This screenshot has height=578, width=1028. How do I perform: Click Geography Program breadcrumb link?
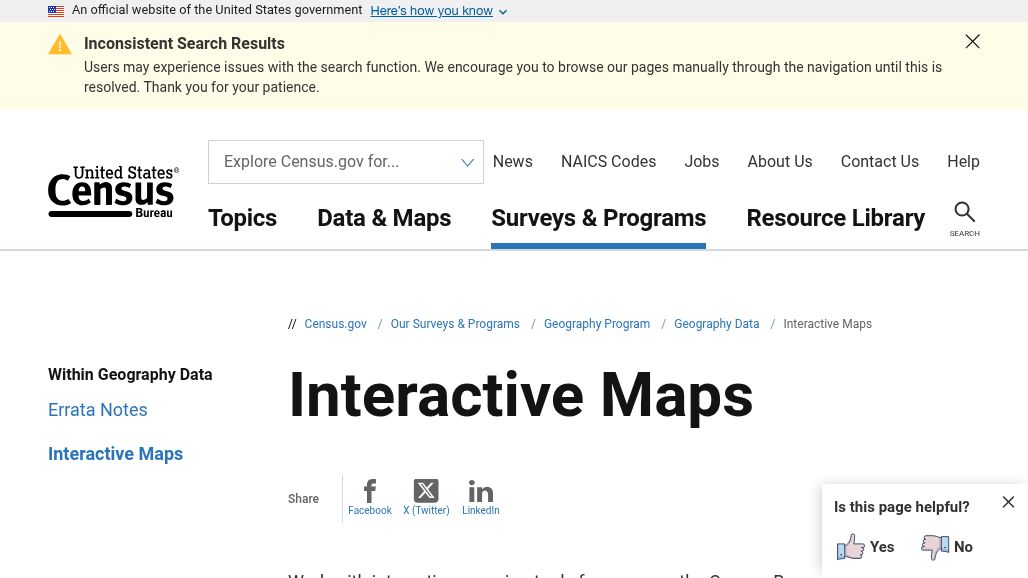point(597,324)
